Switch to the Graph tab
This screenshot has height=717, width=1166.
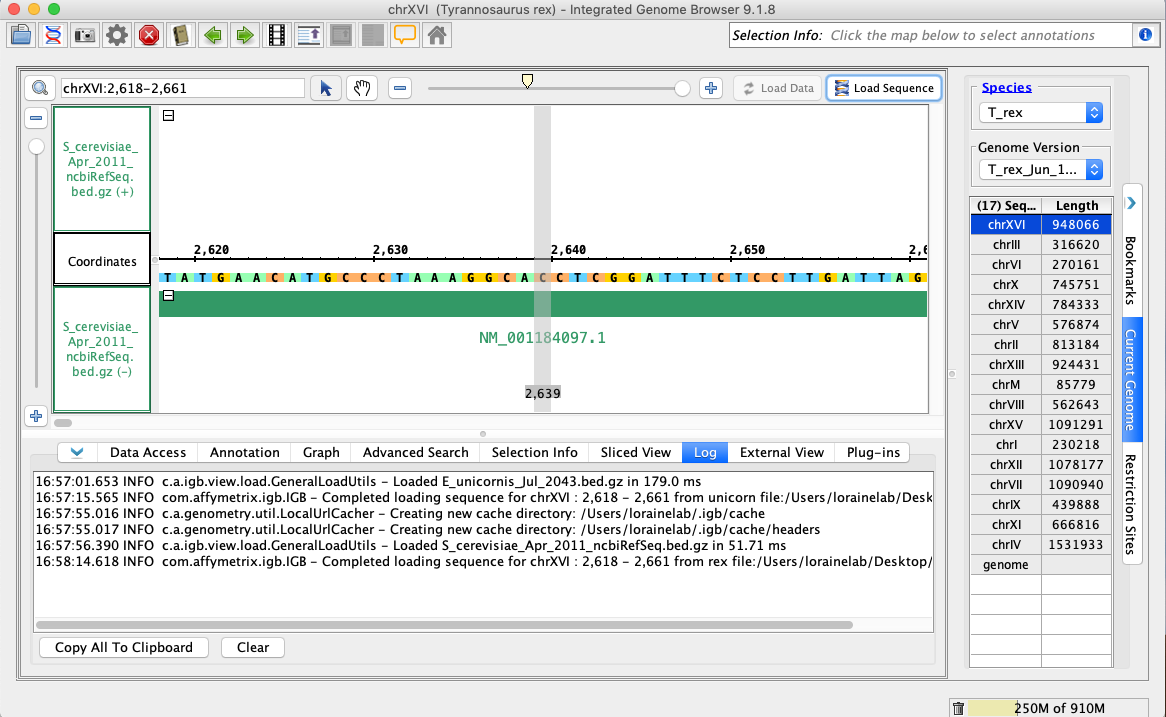[x=321, y=452]
